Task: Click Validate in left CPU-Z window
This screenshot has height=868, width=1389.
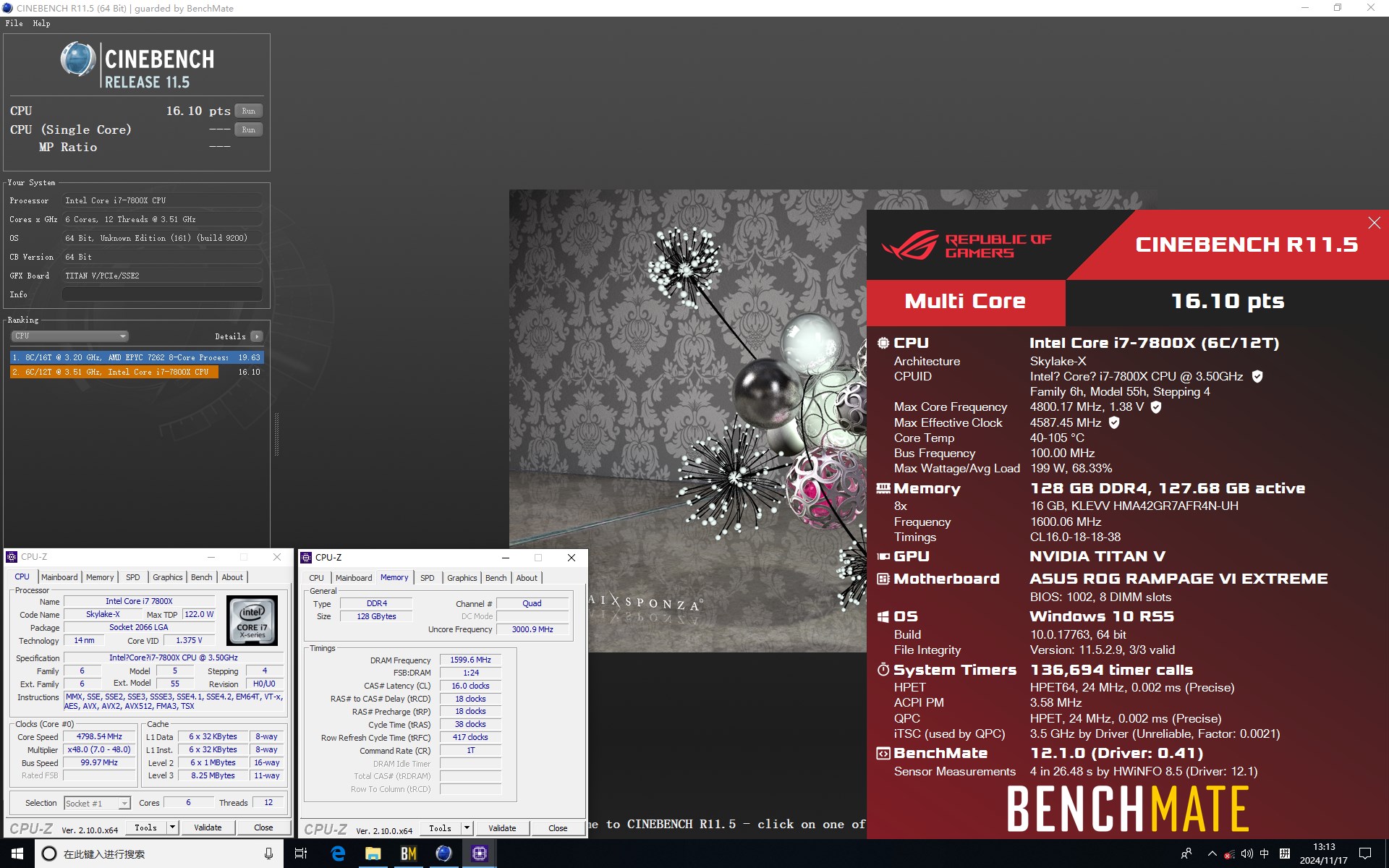Action: [x=208, y=827]
